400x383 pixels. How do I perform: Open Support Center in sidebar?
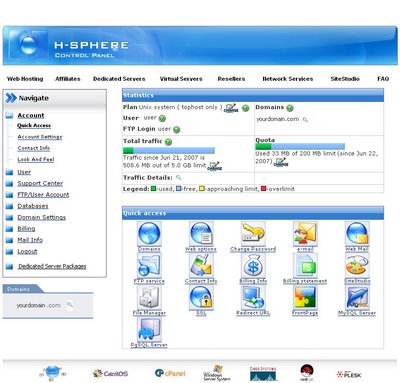click(40, 183)
